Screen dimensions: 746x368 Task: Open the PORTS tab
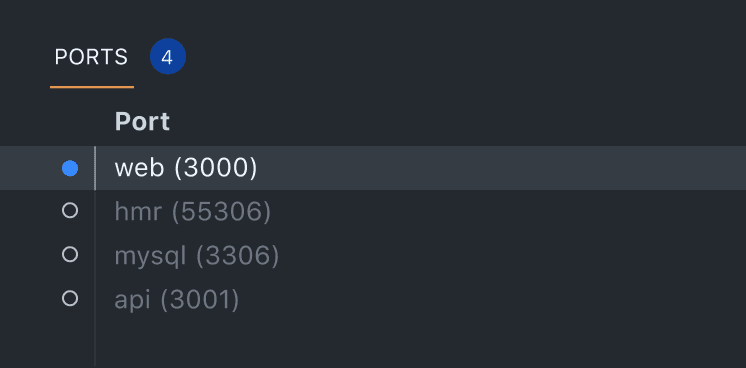click(x=91, y=57)
